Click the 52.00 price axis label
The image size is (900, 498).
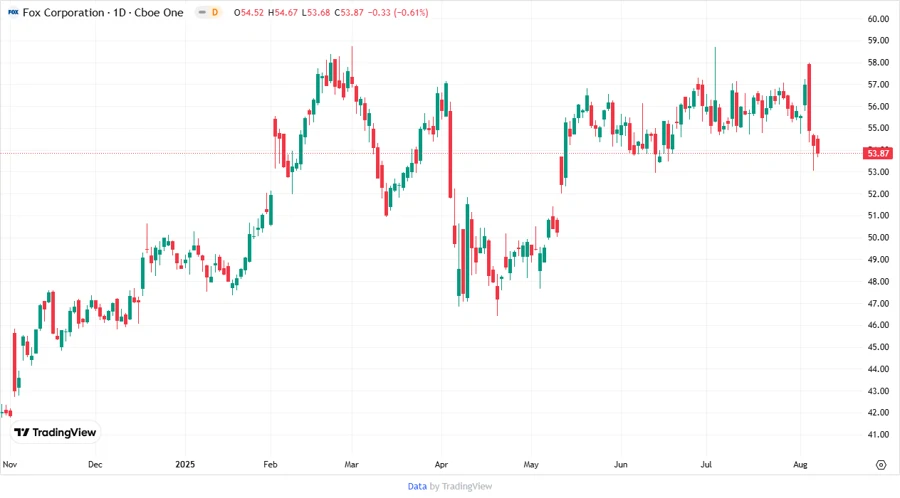pyautogui.click(x=878, y=193)
